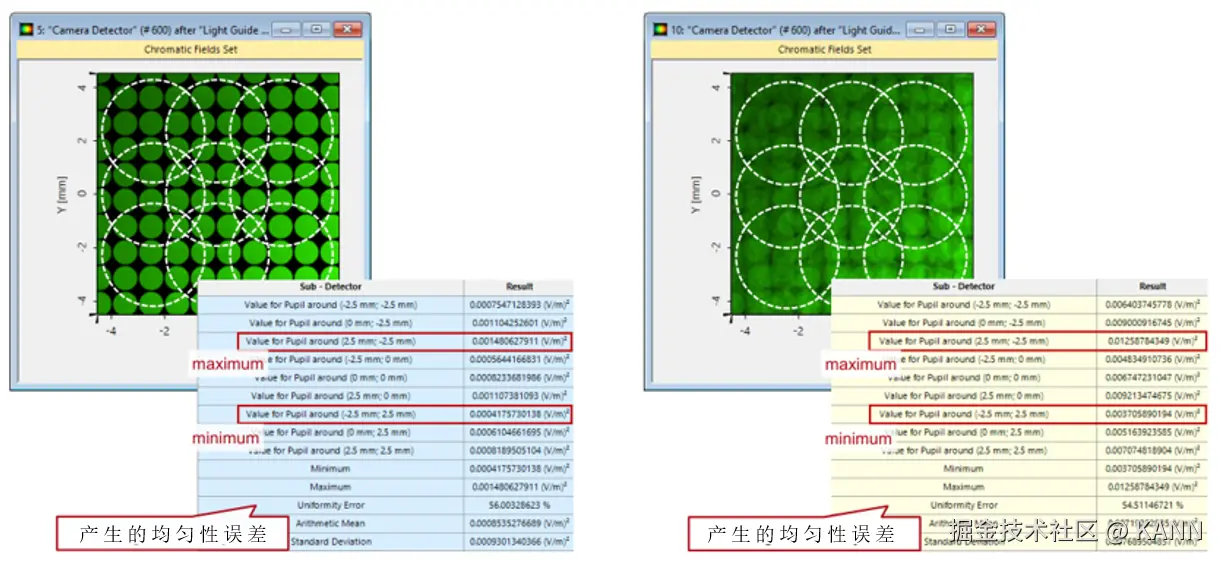The height and width of the screenshot is (562, 1221).
Task: Select result value 0.001107381093 (V/m)²
Action: 520,396
